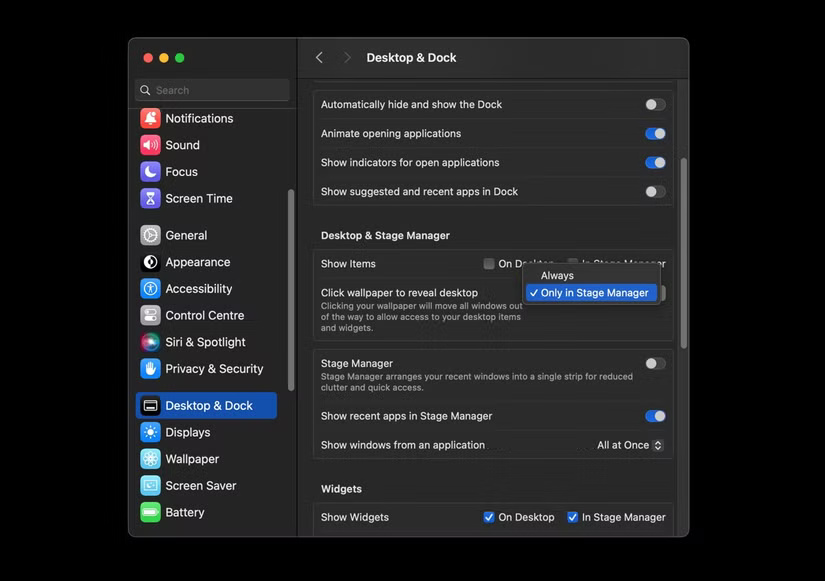This screenshot has height=581, width=825.
Task: Turn on Stage Manager
Action: coord(655,364)
